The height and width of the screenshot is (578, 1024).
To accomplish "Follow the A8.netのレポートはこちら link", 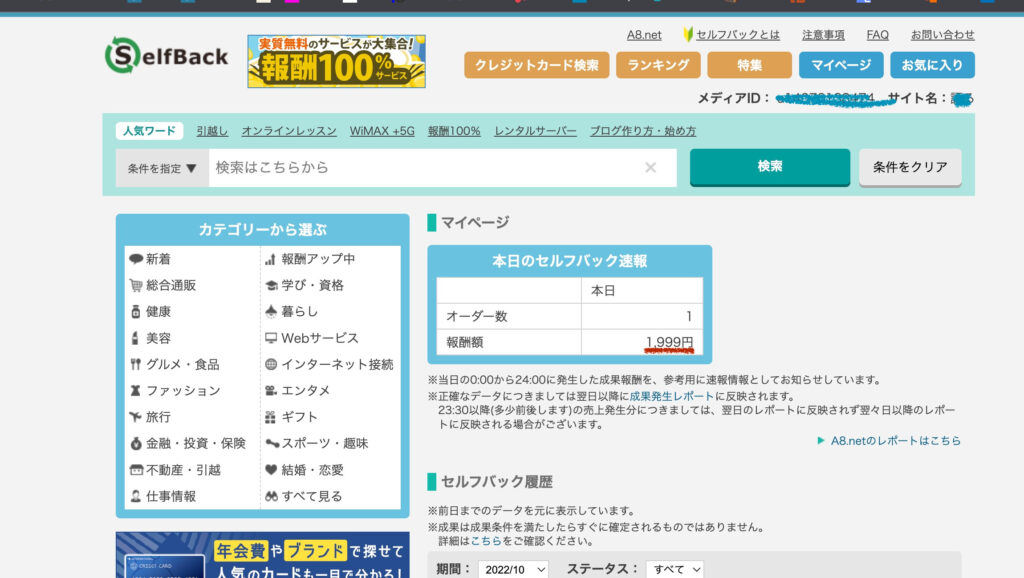I will coord(895,440).
